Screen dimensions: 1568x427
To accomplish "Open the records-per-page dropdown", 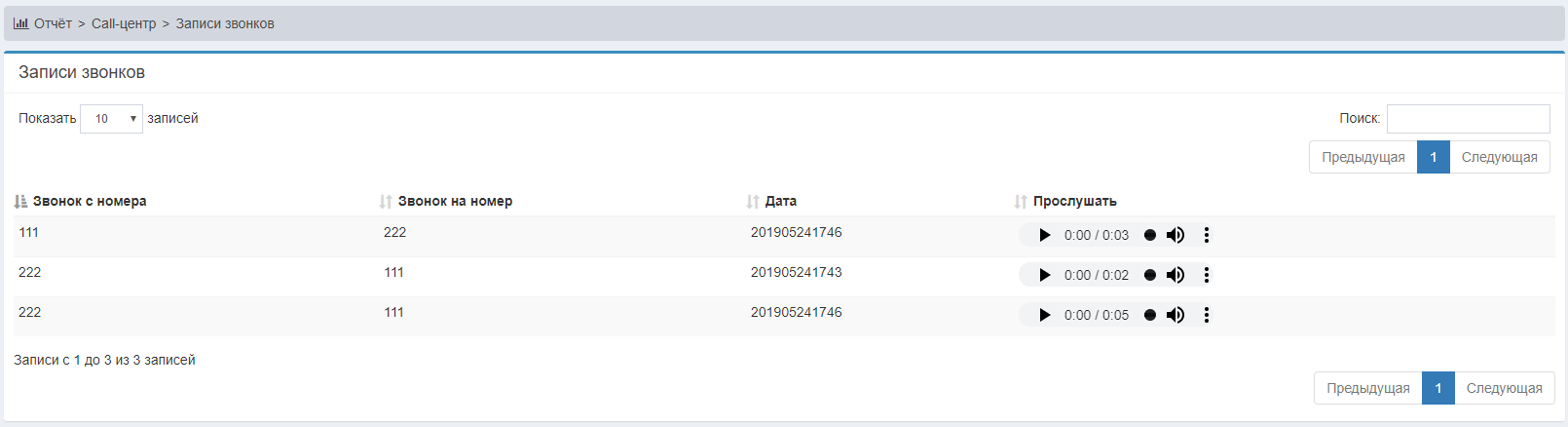I will point(111,119).
